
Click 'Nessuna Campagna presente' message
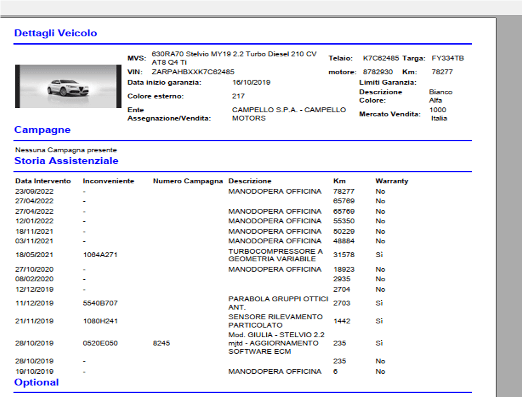(x=66, y=150)
